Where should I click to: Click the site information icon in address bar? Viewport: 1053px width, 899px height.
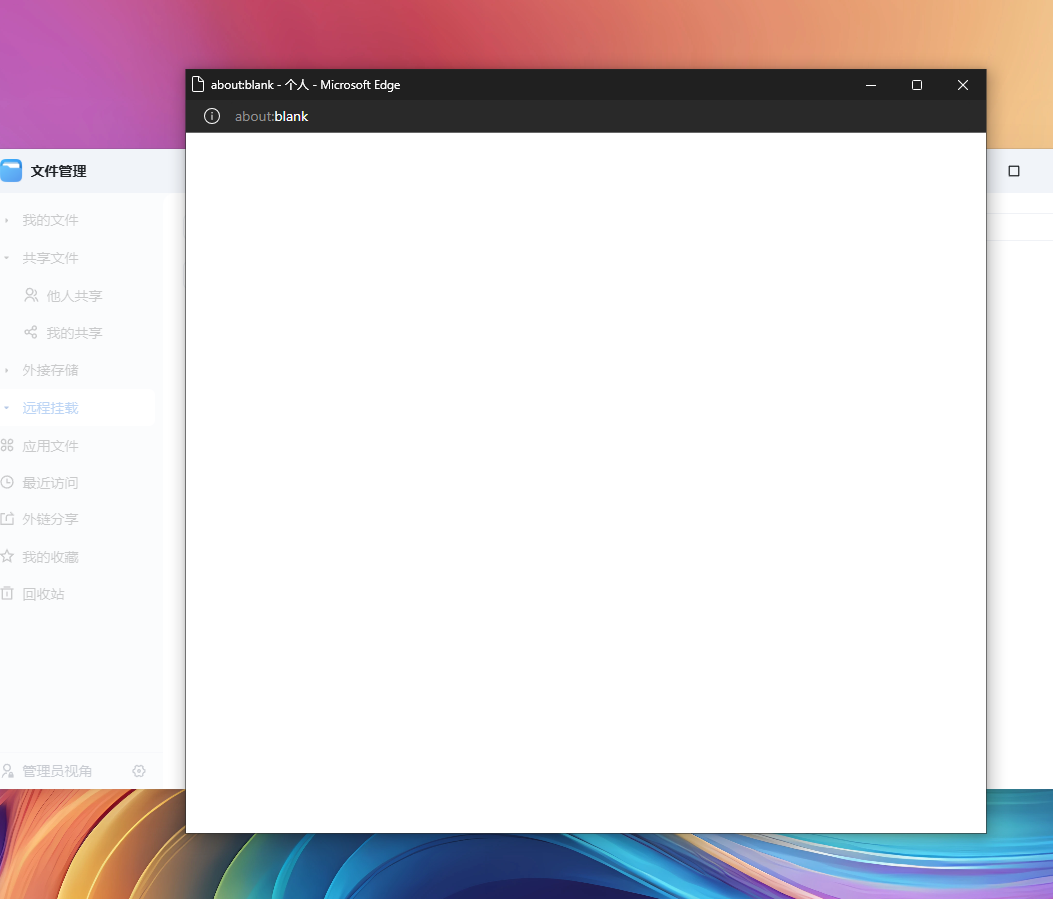[212, 116]
